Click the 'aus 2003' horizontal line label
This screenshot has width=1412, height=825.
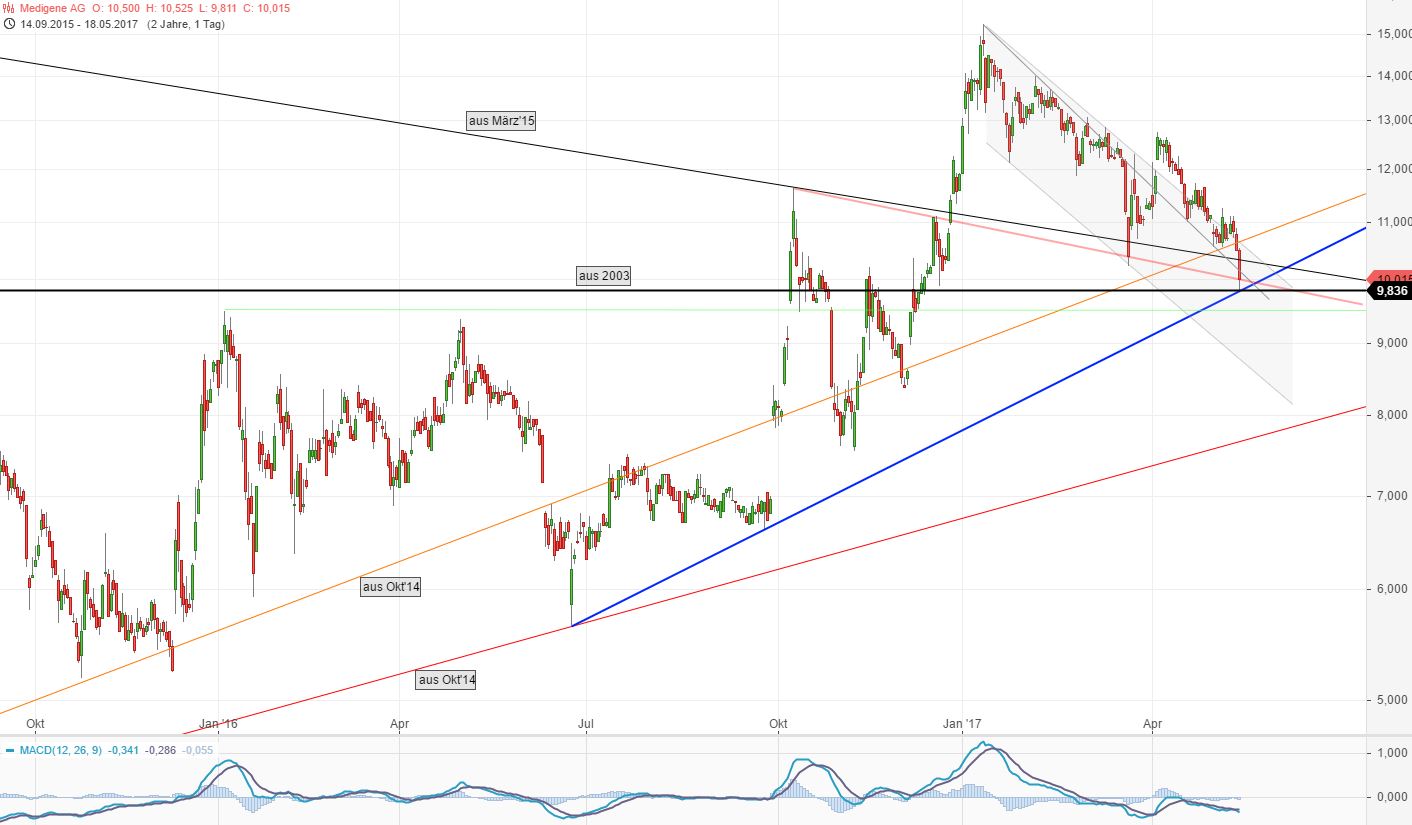604,274
